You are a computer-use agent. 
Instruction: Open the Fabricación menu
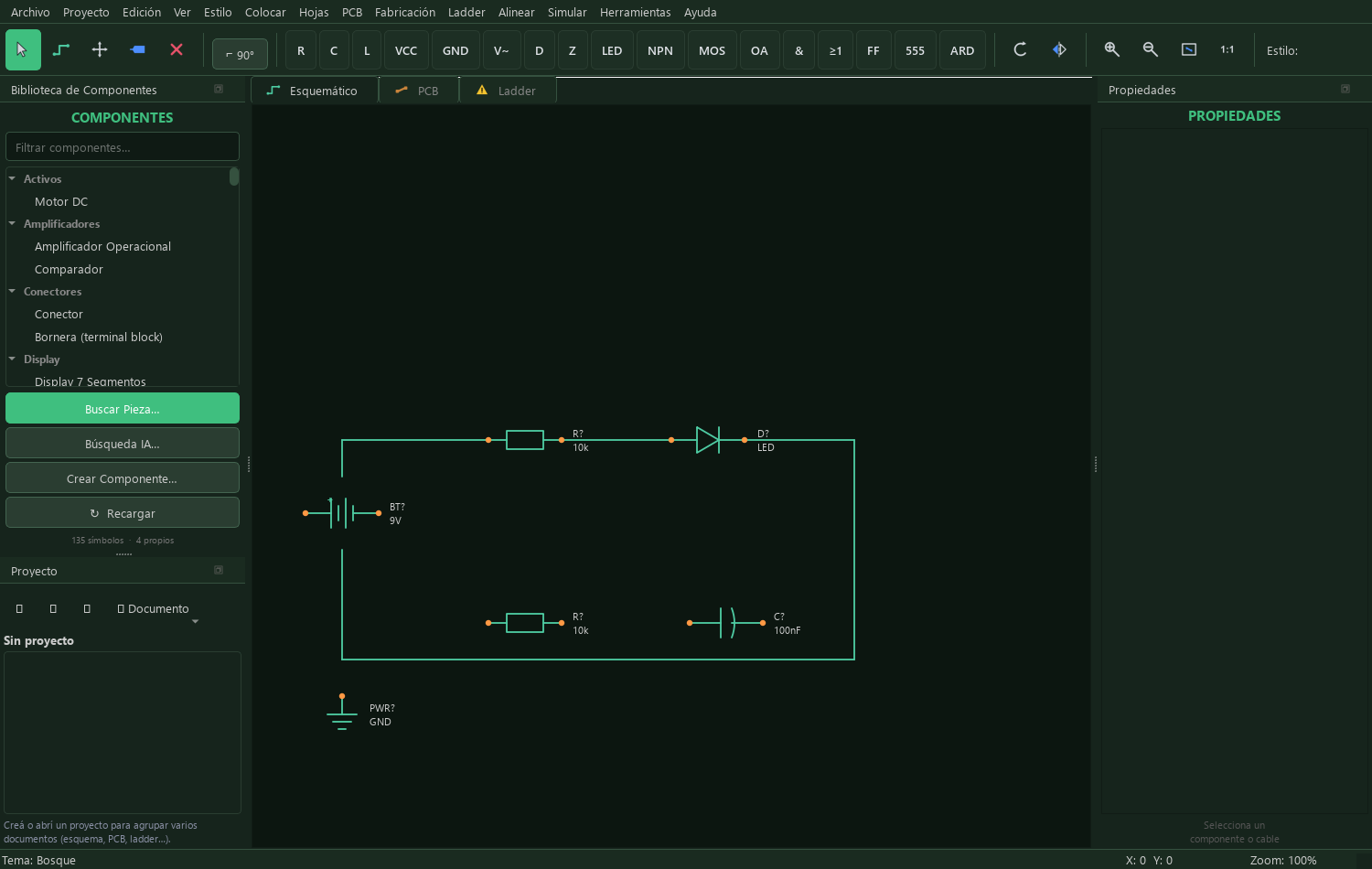pos(405,12)
